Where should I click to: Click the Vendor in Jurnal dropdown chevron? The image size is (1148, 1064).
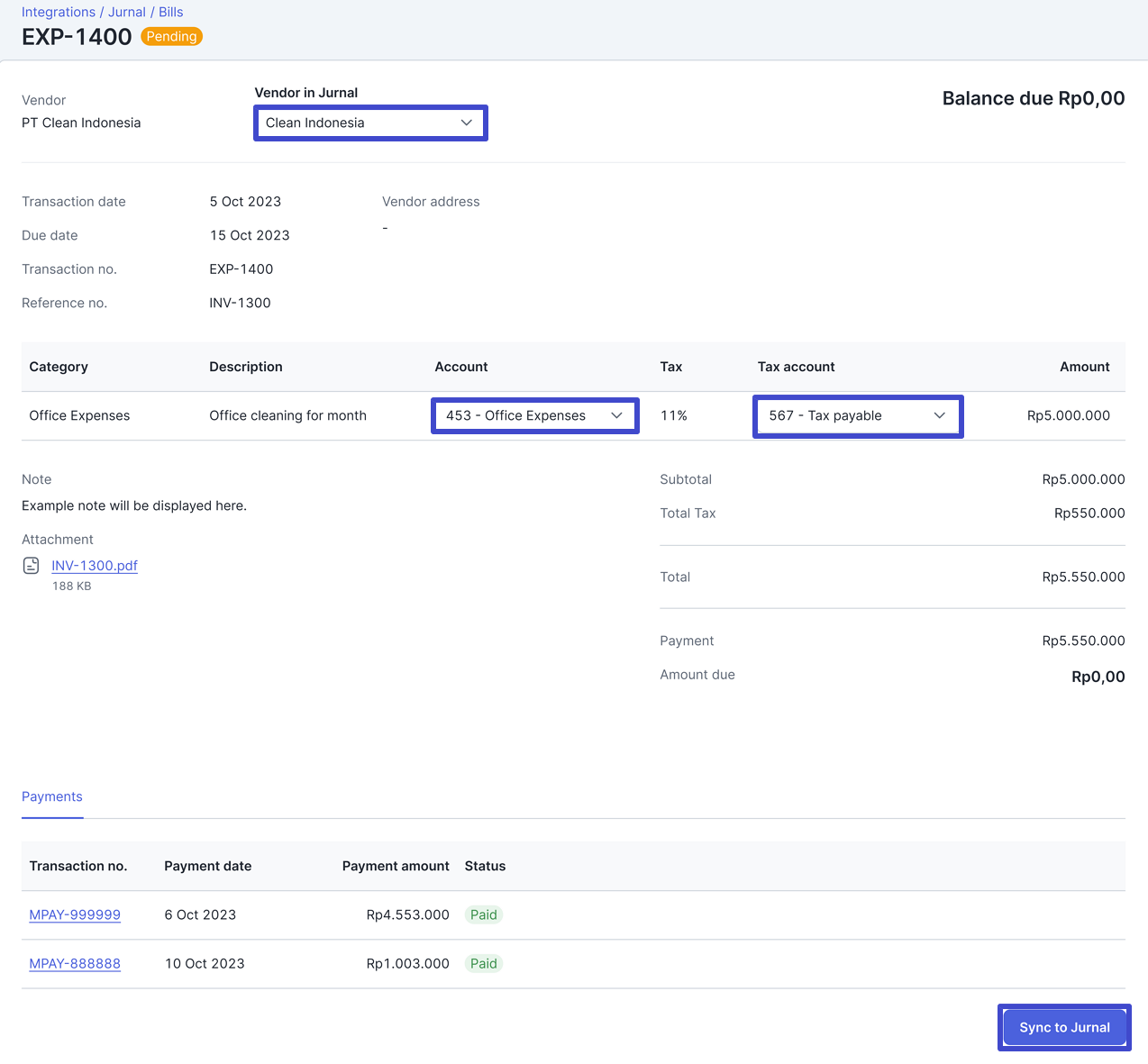coord(467,123)
